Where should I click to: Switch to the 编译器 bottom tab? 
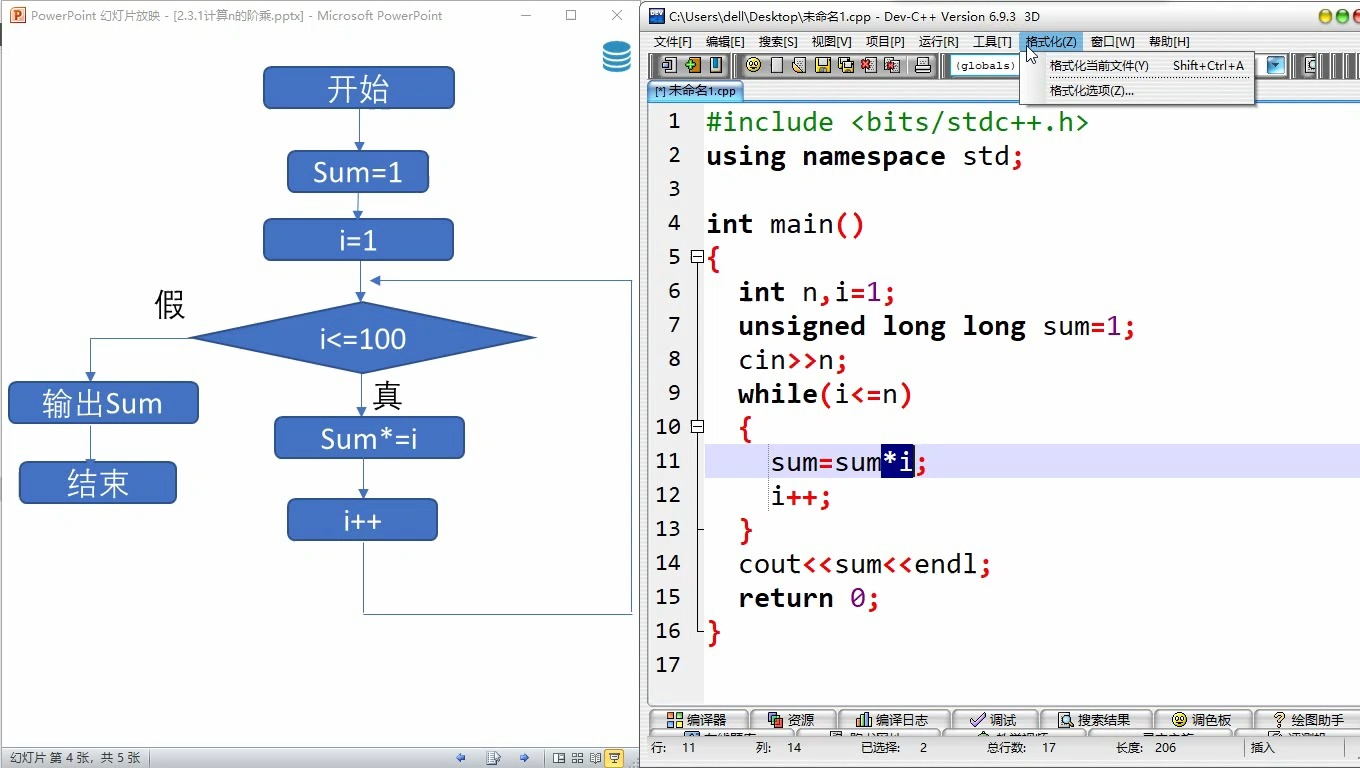[x=698, y=720]
